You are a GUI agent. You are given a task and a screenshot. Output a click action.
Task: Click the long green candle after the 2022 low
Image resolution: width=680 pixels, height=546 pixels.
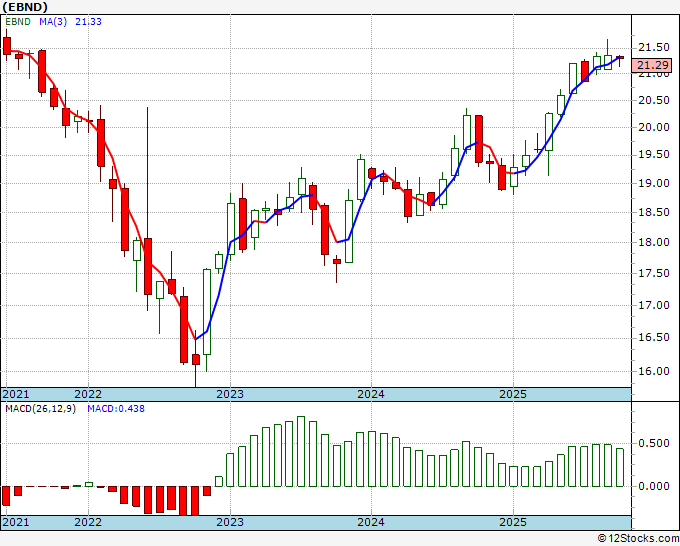point(207,312)
